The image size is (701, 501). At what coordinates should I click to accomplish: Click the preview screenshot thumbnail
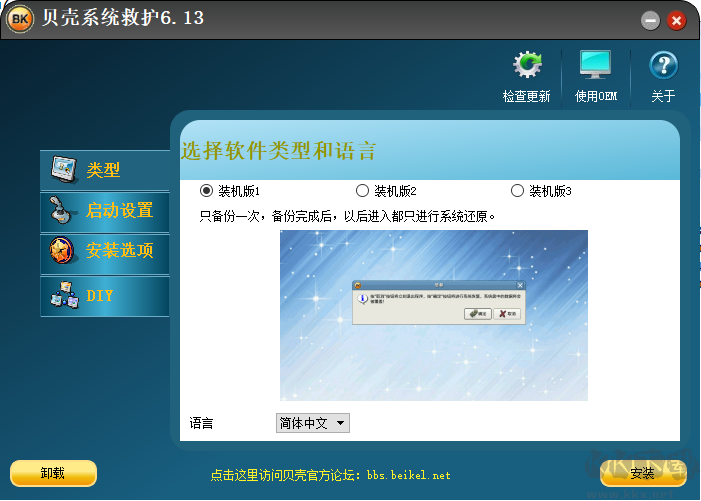(x=434, y=315)
